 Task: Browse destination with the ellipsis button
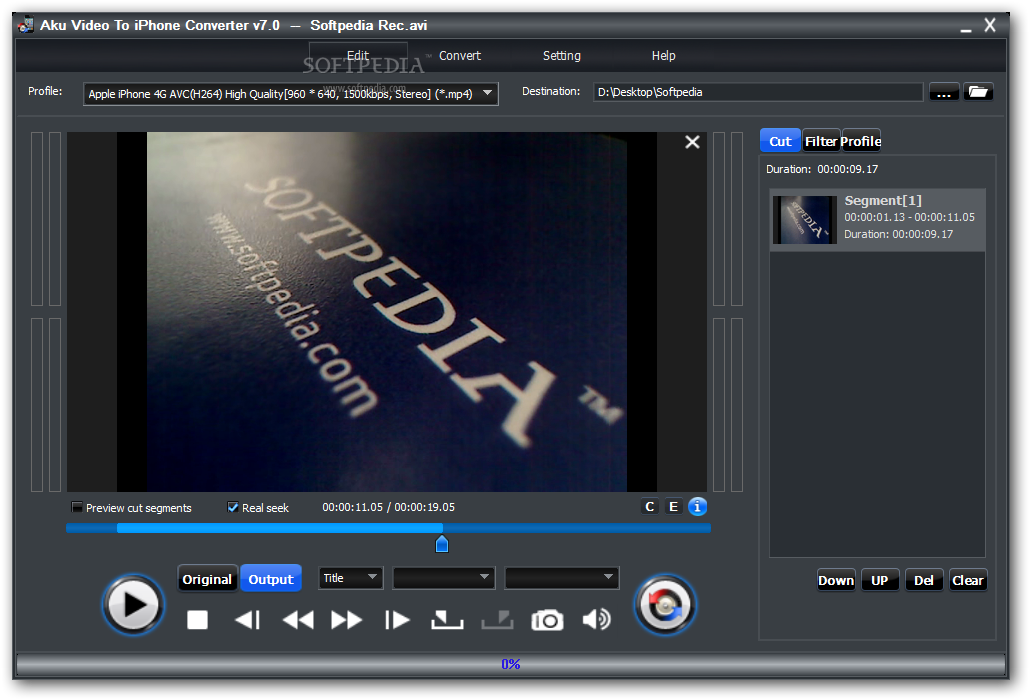(x=944, y=92)
